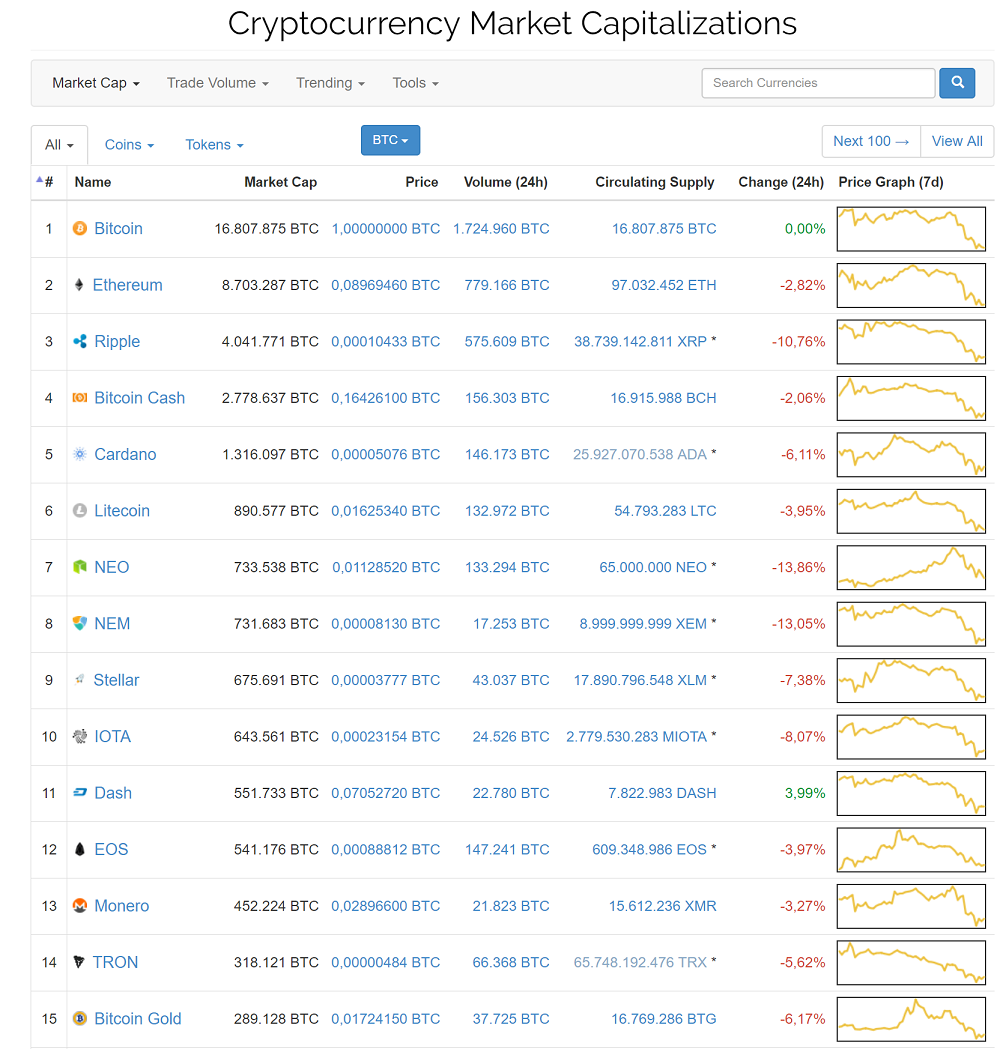Open the Coins filter dropdown
The width and height of the screenshot is (1000, 1049).
point(129,145)
